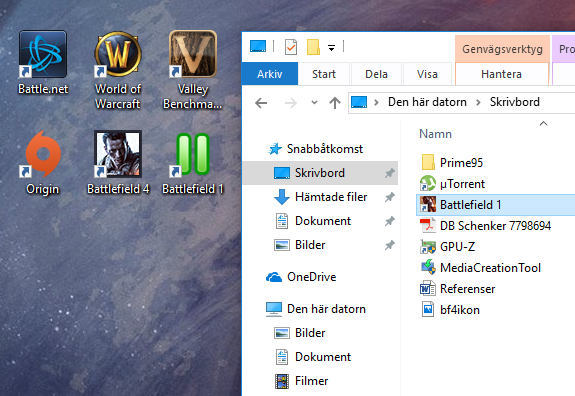Click the pin icon next to Skrivbord
This screenshot has height=396, width=575.
[x=389, y=173]
